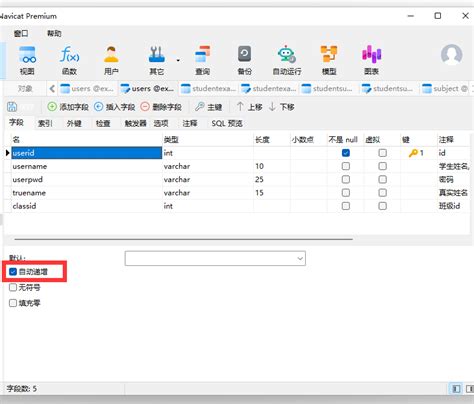Open the 图表 (Charts) icon
Image resolution: width=474 pixels, height=404 pixels.
coord(371,60)
